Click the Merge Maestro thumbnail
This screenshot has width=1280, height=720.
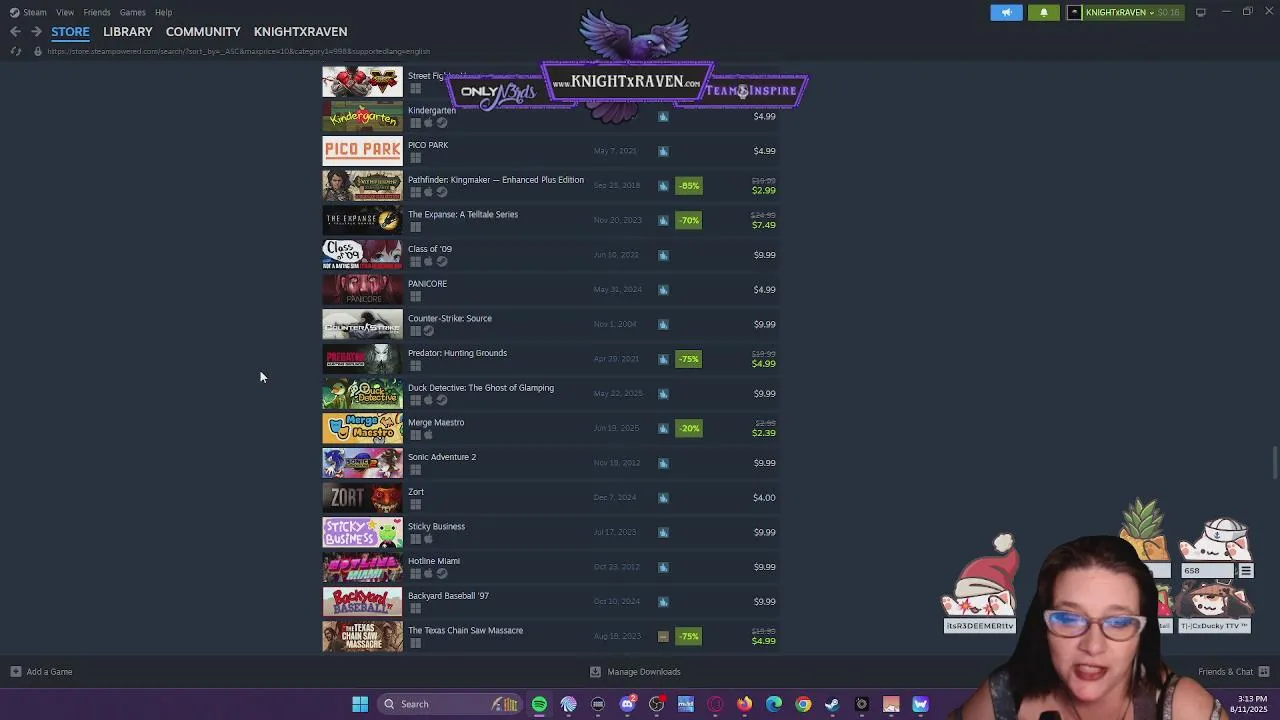click(362, 428)
